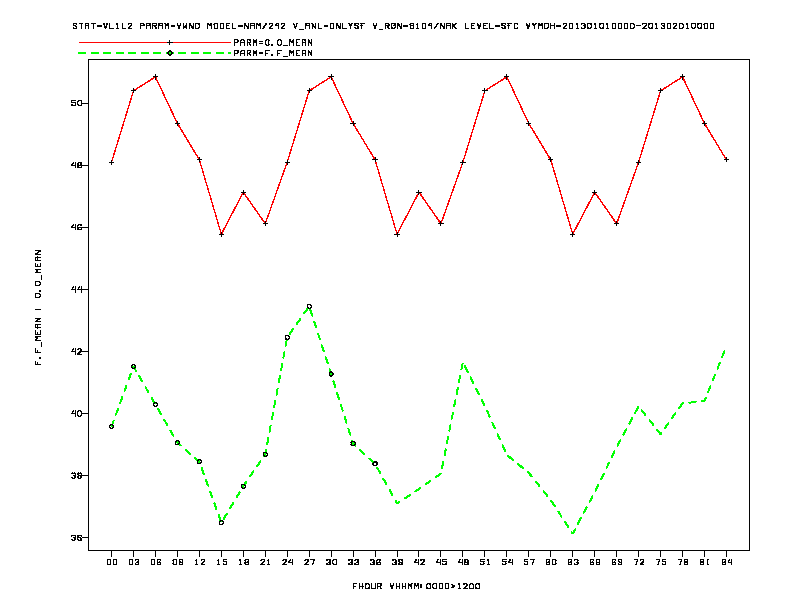
Task: Click the green dashed legend line sample
Action: click(155, 53)
